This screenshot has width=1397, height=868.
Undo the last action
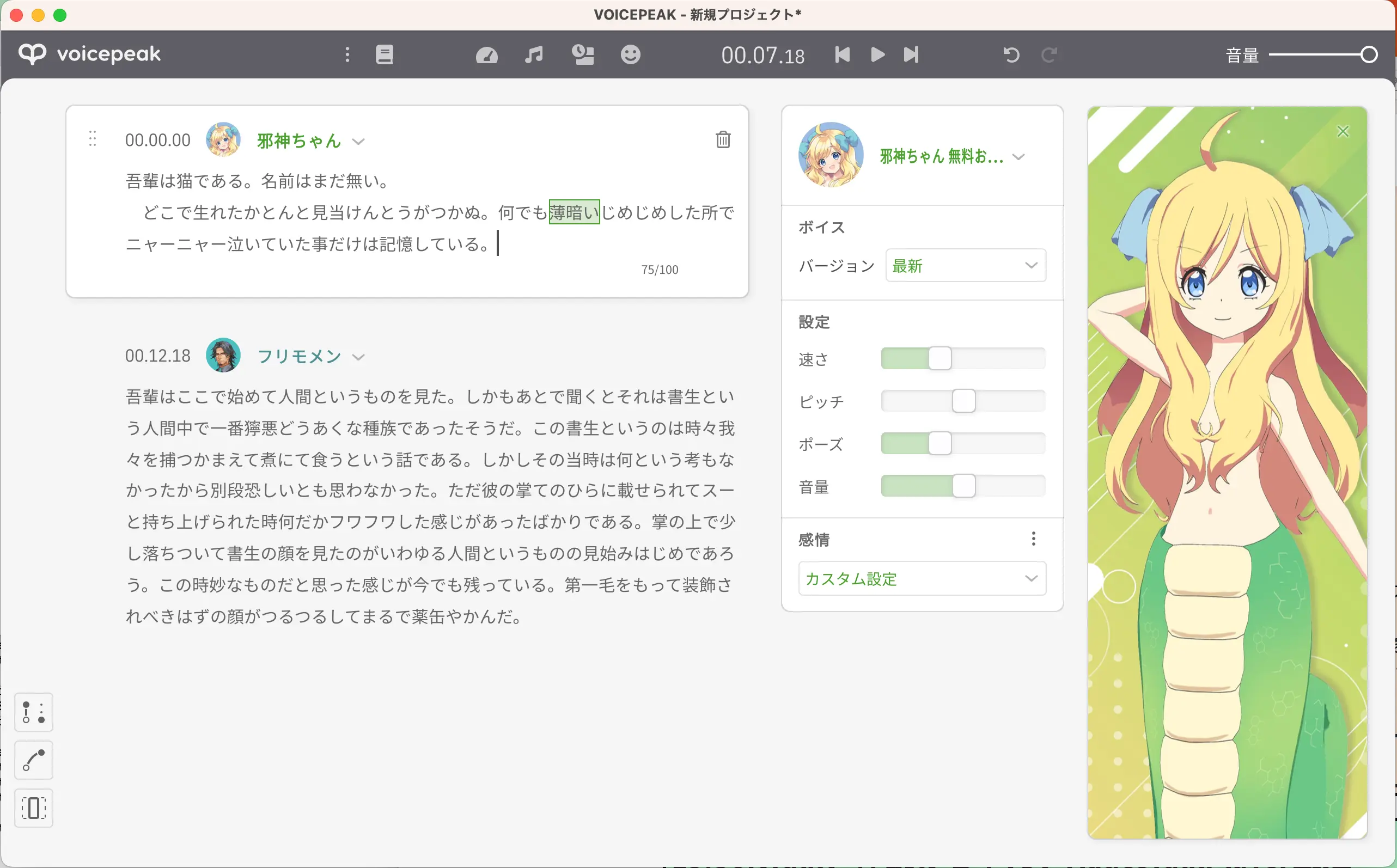[x=1011, y=54]
